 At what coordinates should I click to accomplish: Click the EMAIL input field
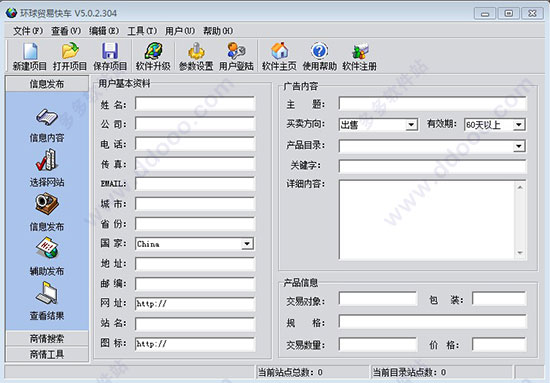click(195, 184)
